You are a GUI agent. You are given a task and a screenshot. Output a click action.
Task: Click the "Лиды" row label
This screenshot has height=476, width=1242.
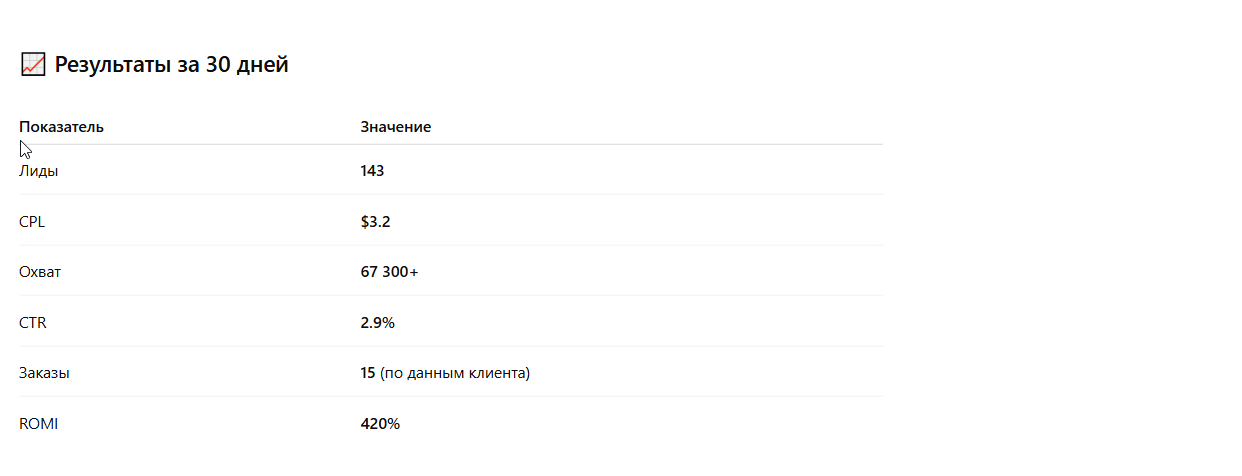39,171
